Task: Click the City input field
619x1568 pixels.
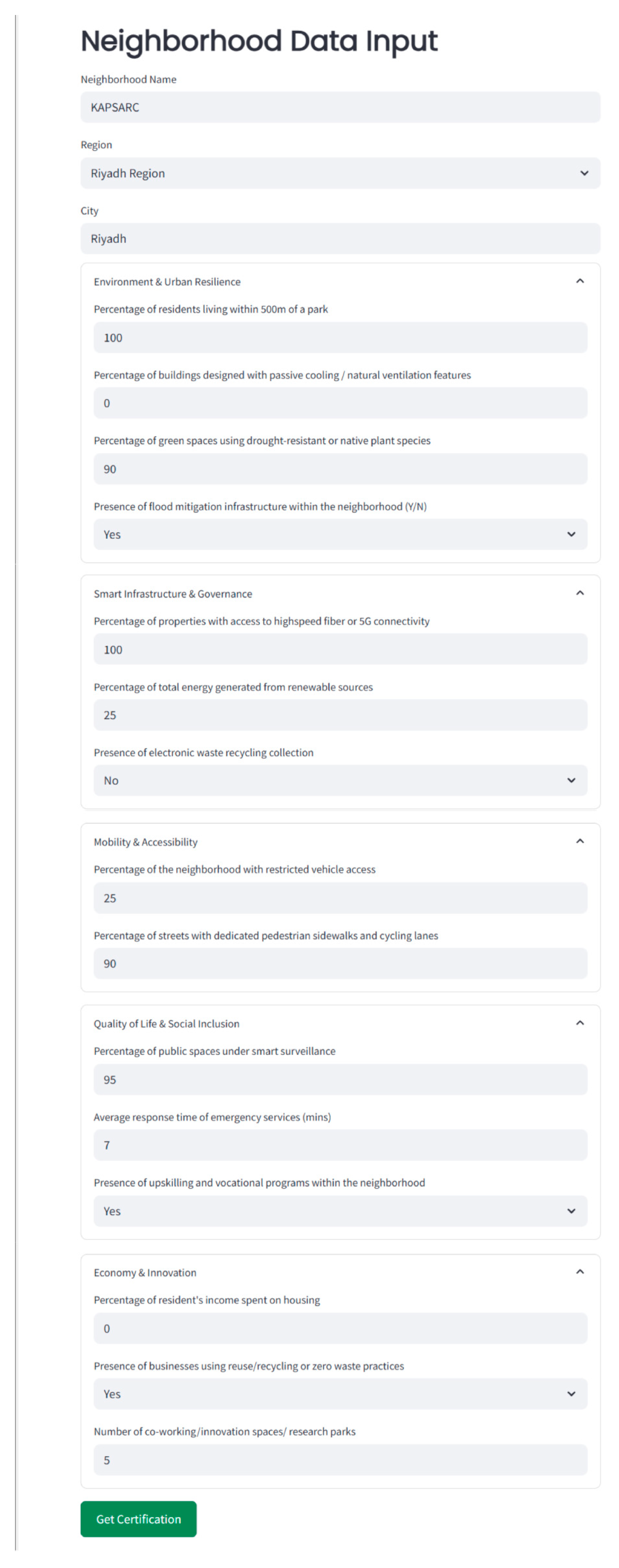Action: (340, 239)
